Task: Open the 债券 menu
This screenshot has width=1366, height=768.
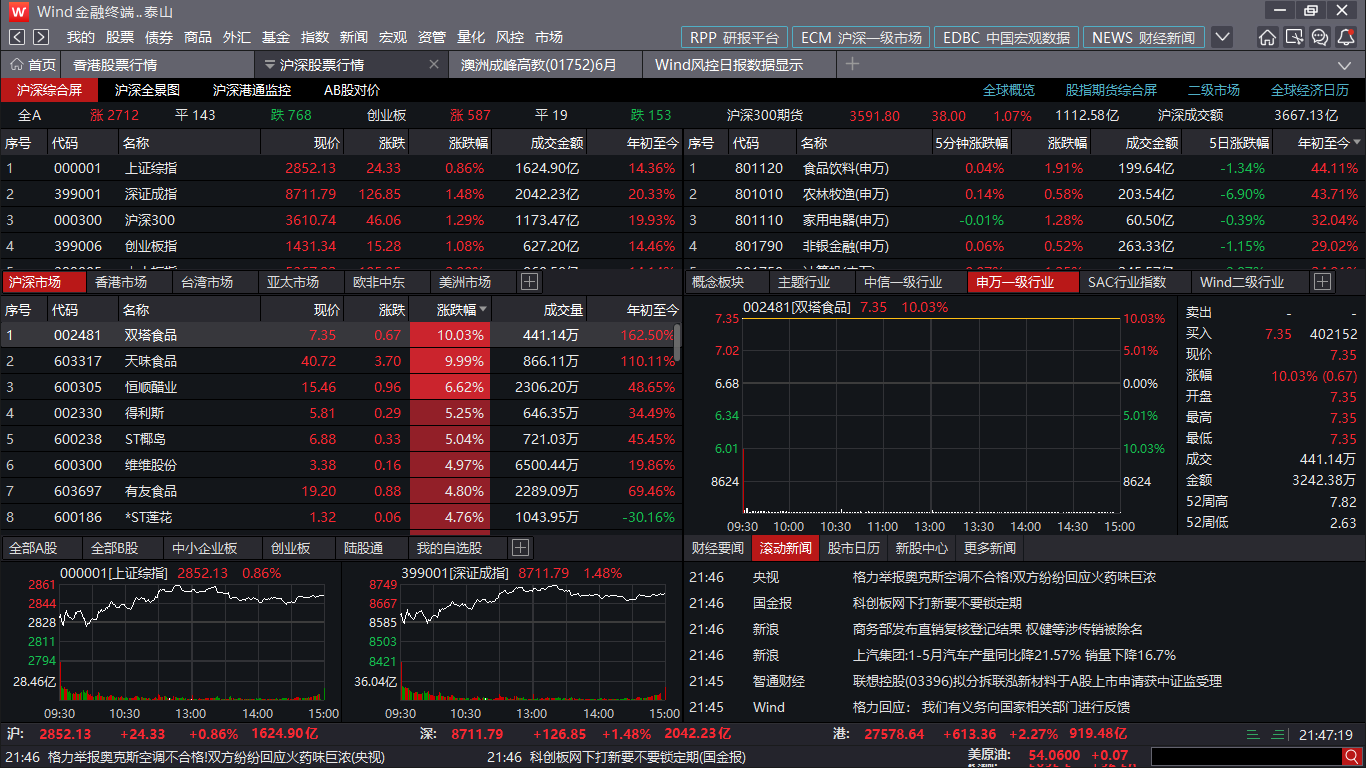Action: click(x=159, y=37)
